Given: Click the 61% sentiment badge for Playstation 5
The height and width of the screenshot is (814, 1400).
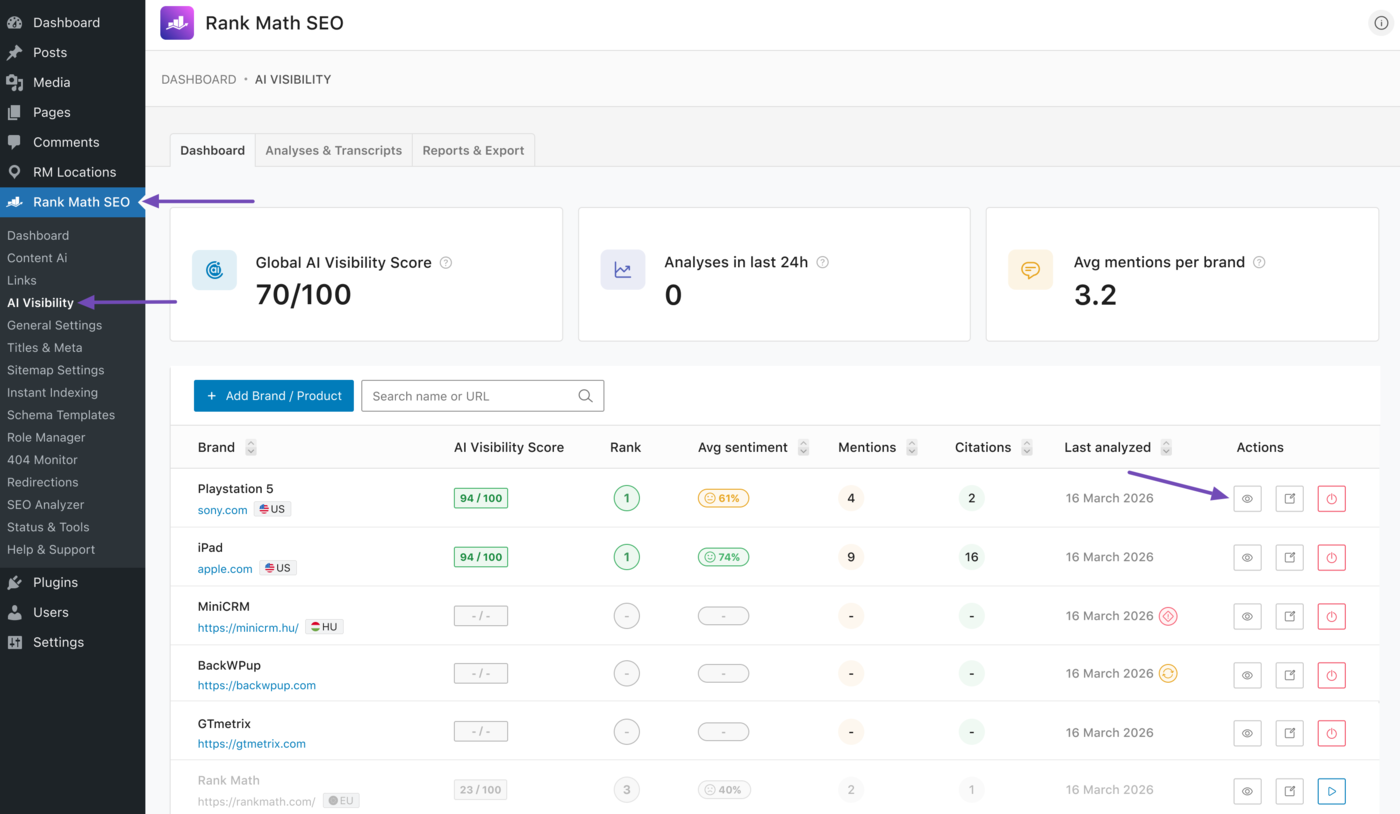Looking at the screenshot, I should [723, 498].
